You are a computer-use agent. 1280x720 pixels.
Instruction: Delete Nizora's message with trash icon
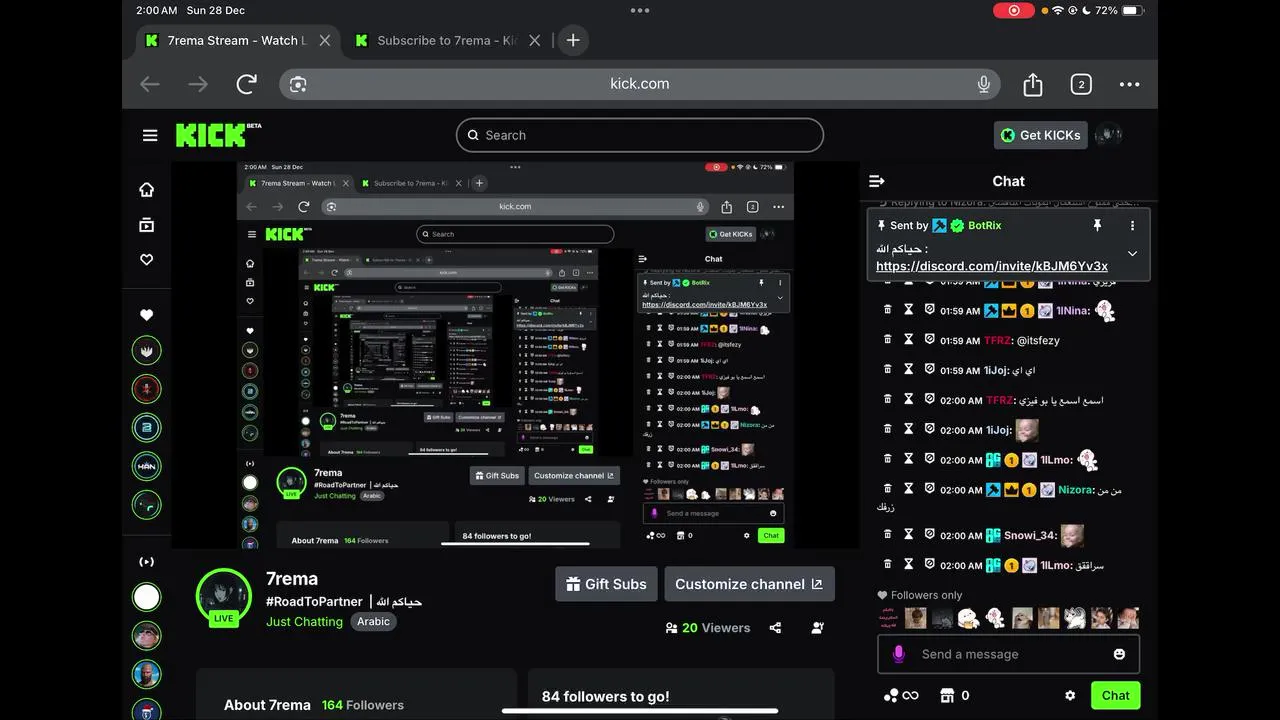(887, 490)
